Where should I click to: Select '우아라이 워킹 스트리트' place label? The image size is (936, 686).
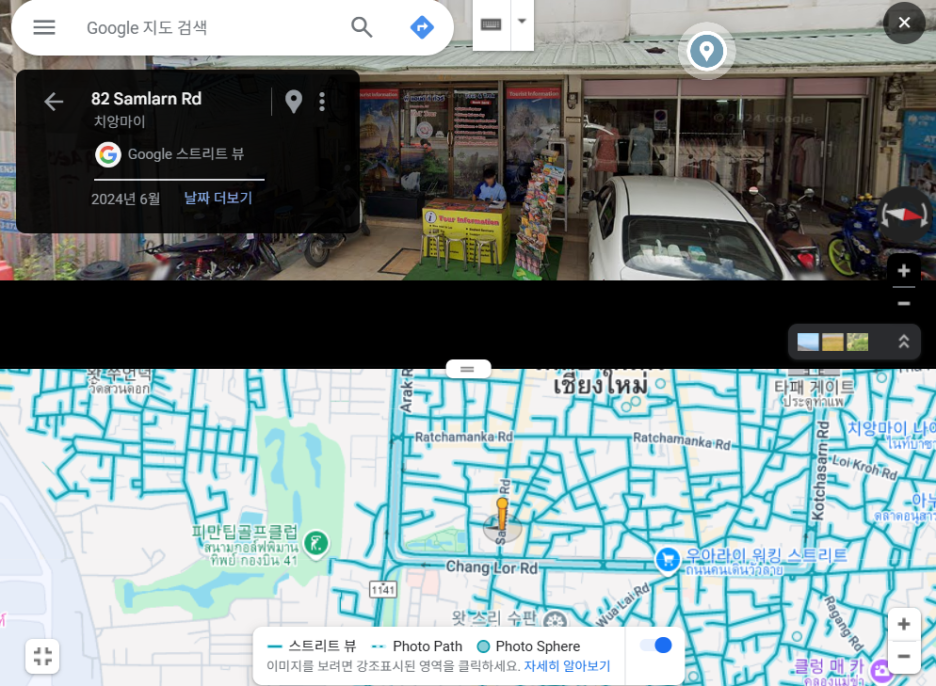(766, 555)
